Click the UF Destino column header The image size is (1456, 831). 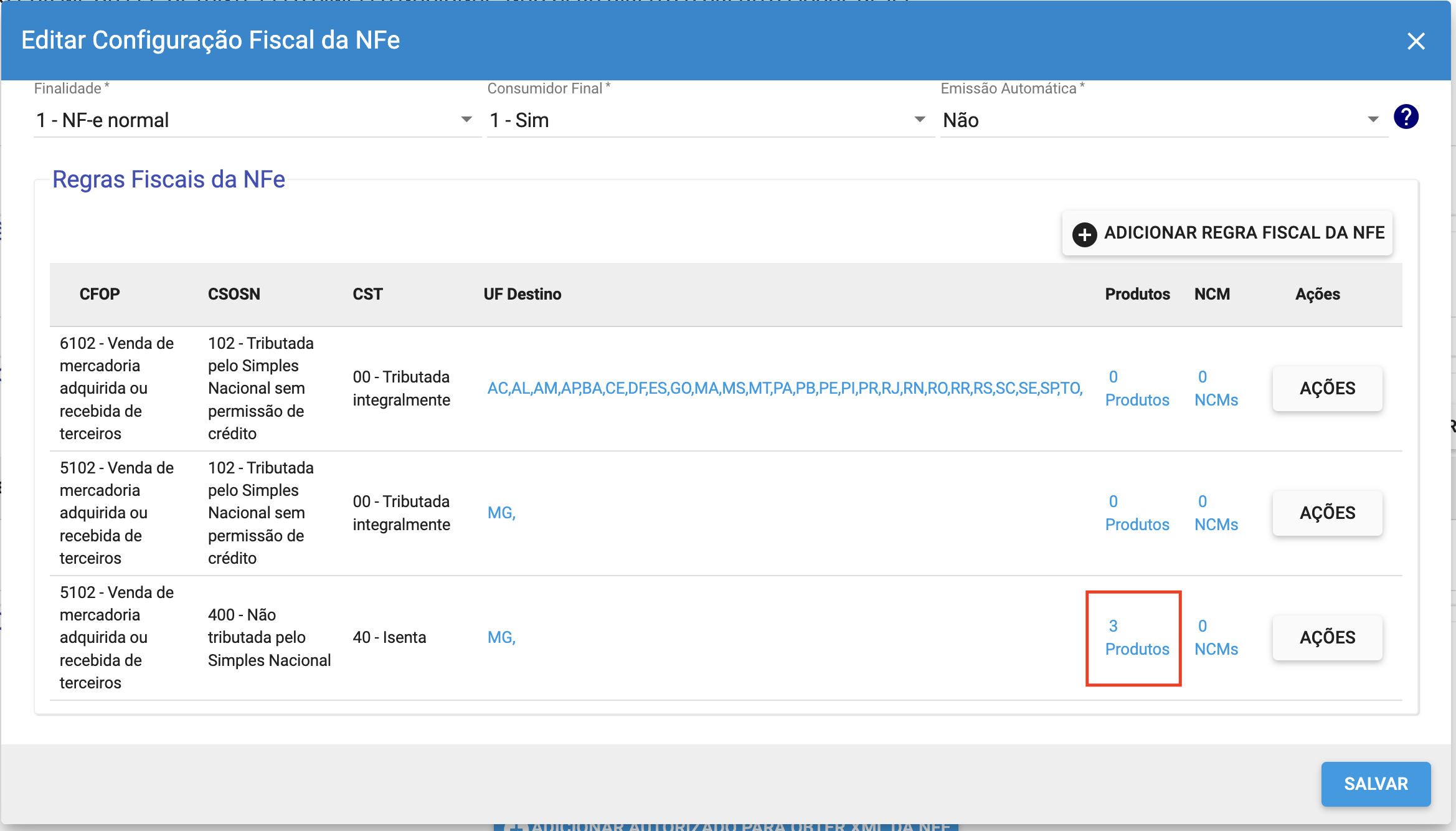click(522, 294)
